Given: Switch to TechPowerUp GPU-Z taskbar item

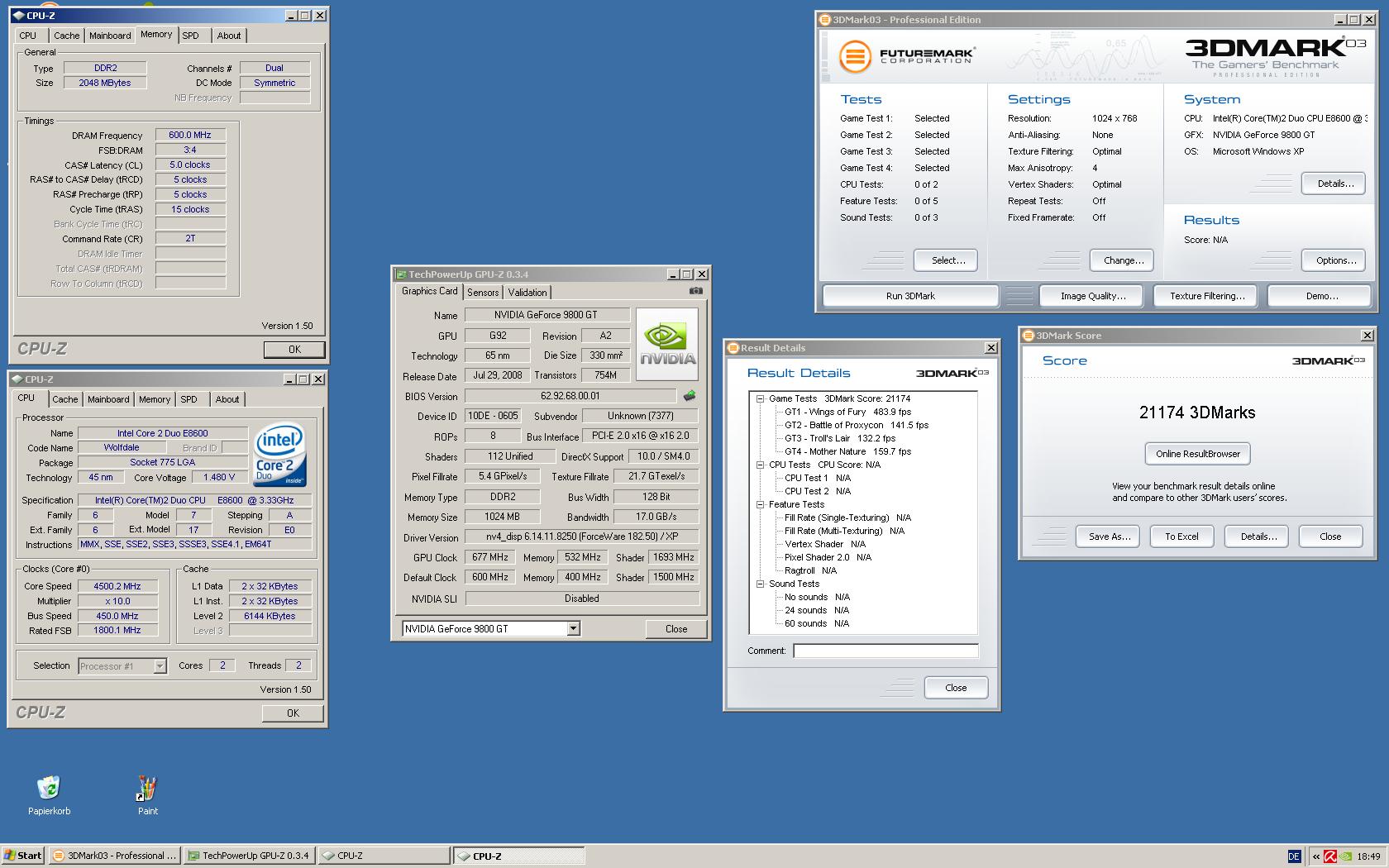Looking at the screenshot, I should (249, 856).
